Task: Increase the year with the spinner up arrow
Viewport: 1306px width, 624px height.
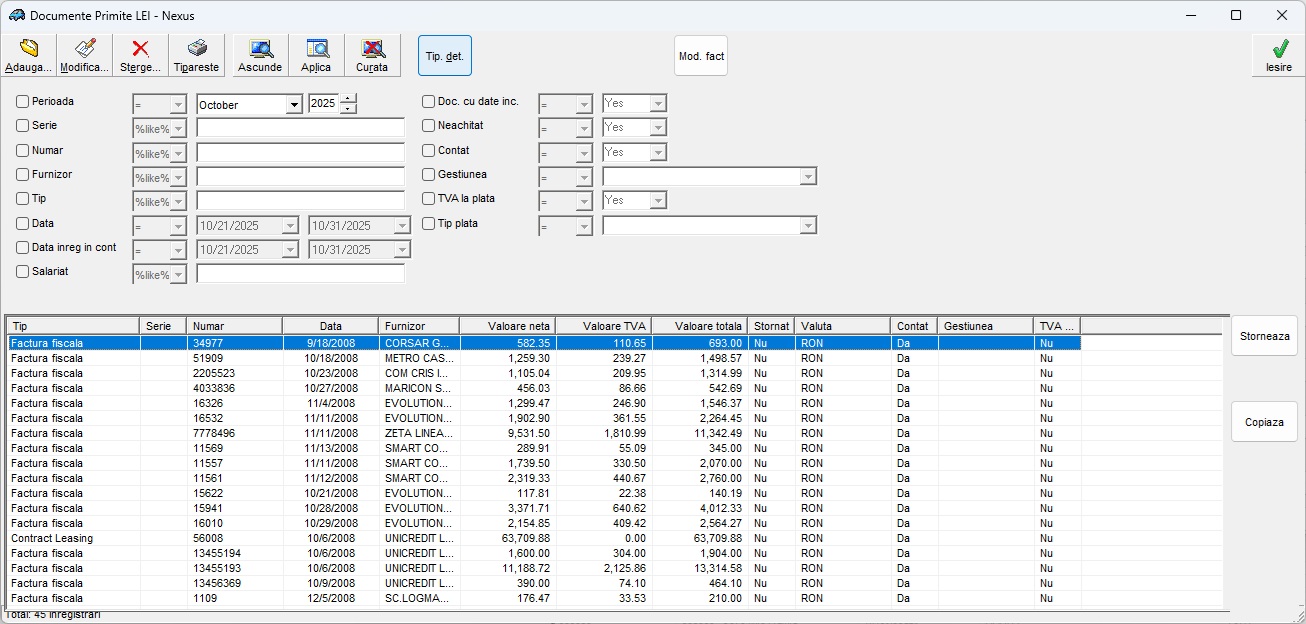Action: (x=348, y=99)
